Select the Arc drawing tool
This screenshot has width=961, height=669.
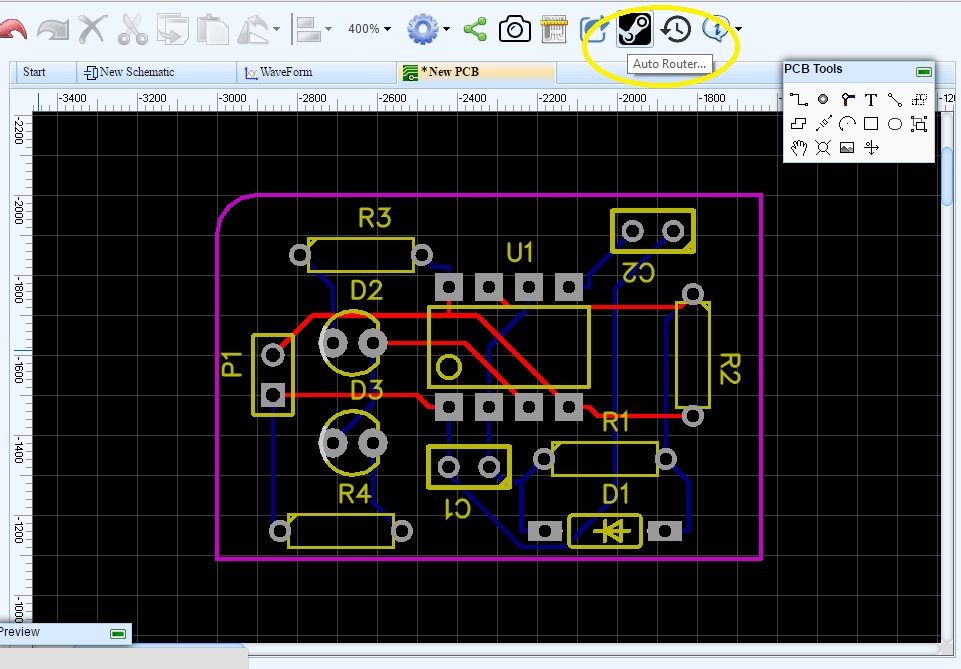point(847,124)
